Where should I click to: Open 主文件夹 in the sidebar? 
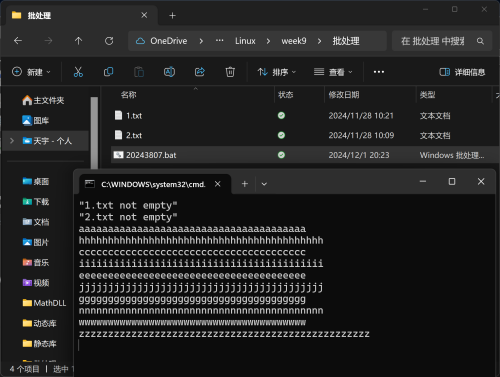43,100
